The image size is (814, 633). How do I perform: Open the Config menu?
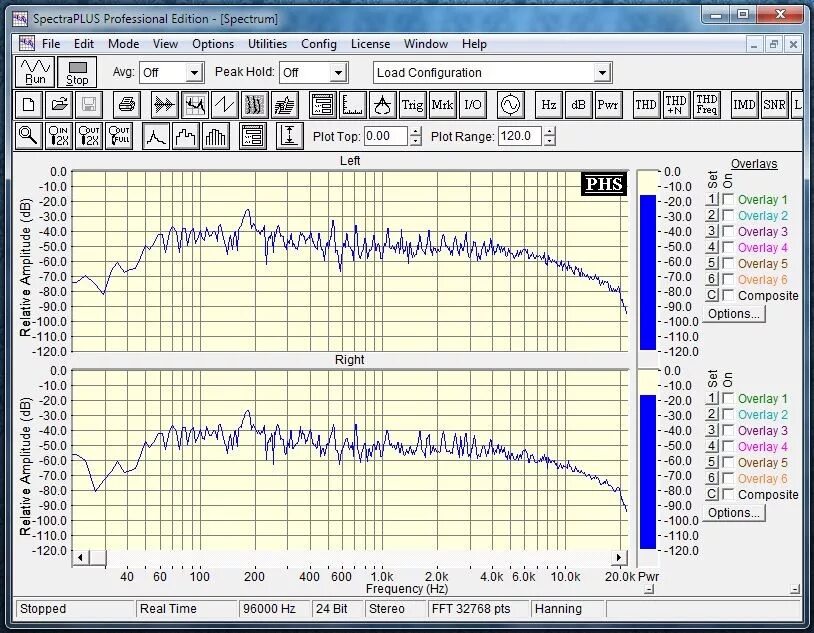(319, 44)
